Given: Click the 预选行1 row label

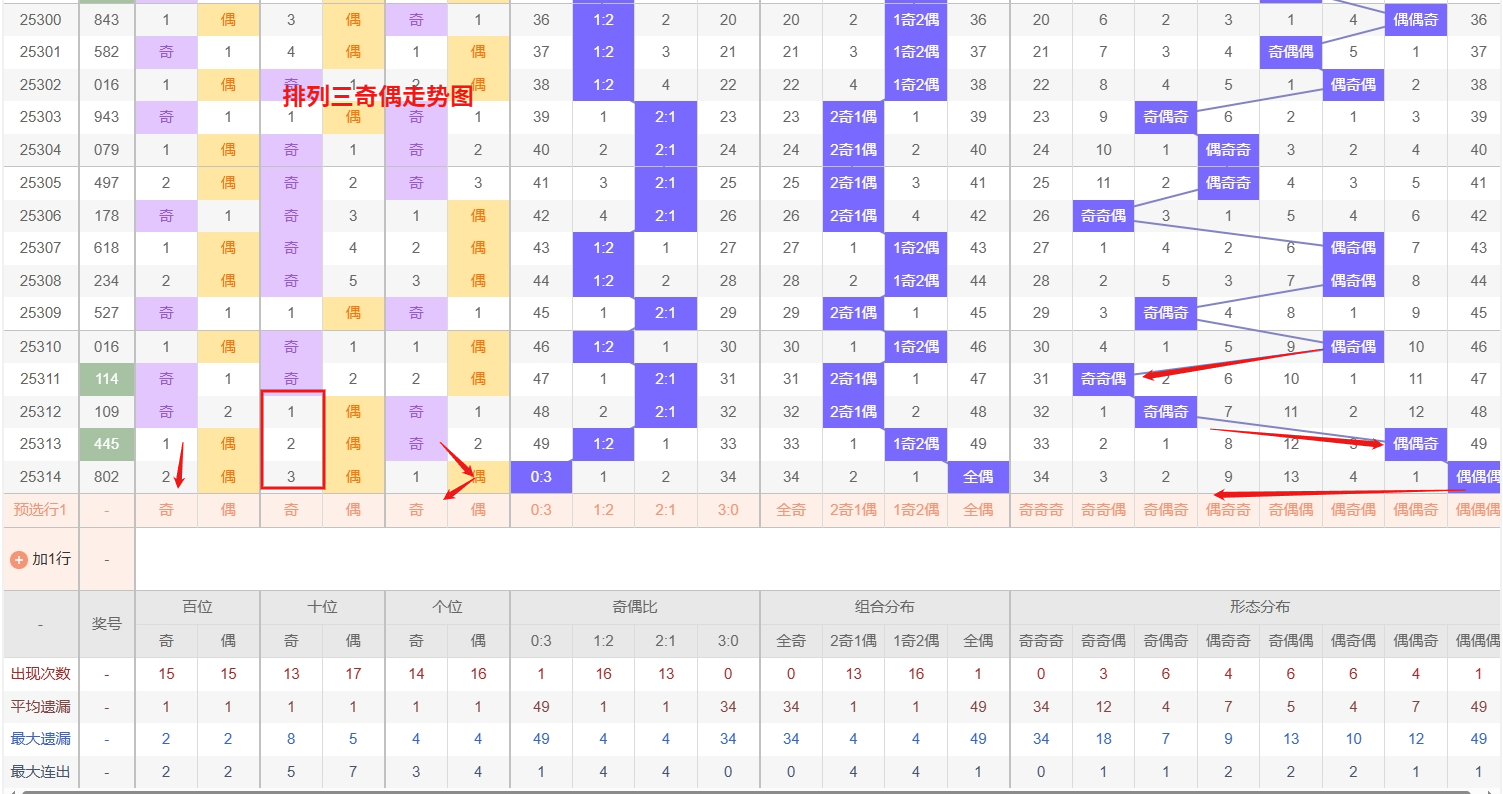Looking at the screenshot, I should point(40,510).
